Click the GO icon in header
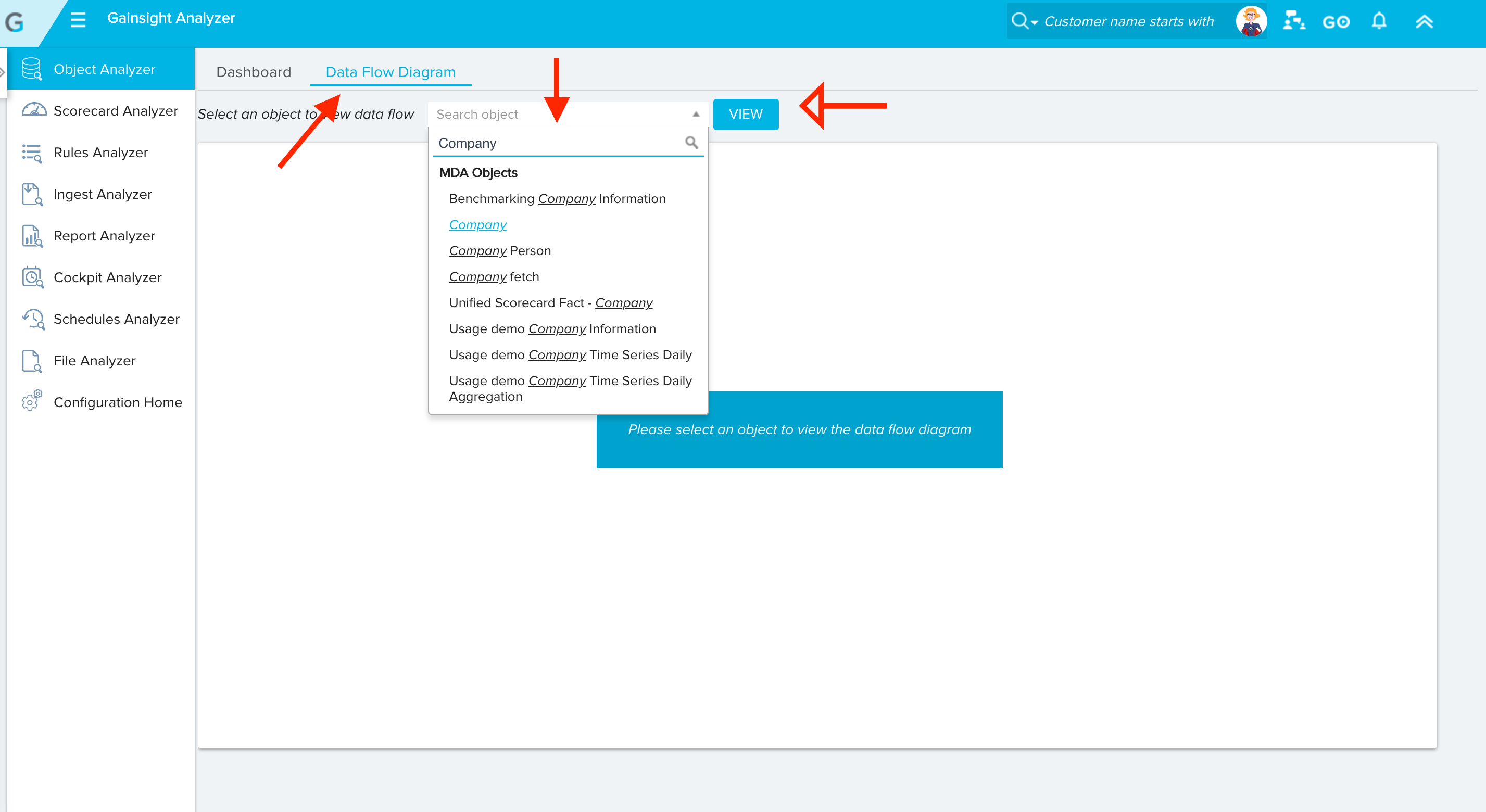This screenshot has width=1486, height=812. coord(1336,22)
